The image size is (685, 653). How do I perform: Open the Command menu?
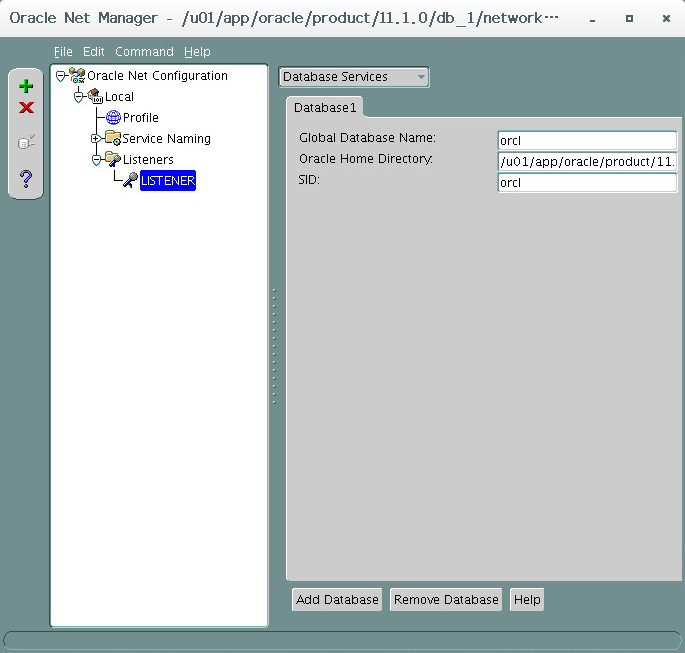(144, 52)
